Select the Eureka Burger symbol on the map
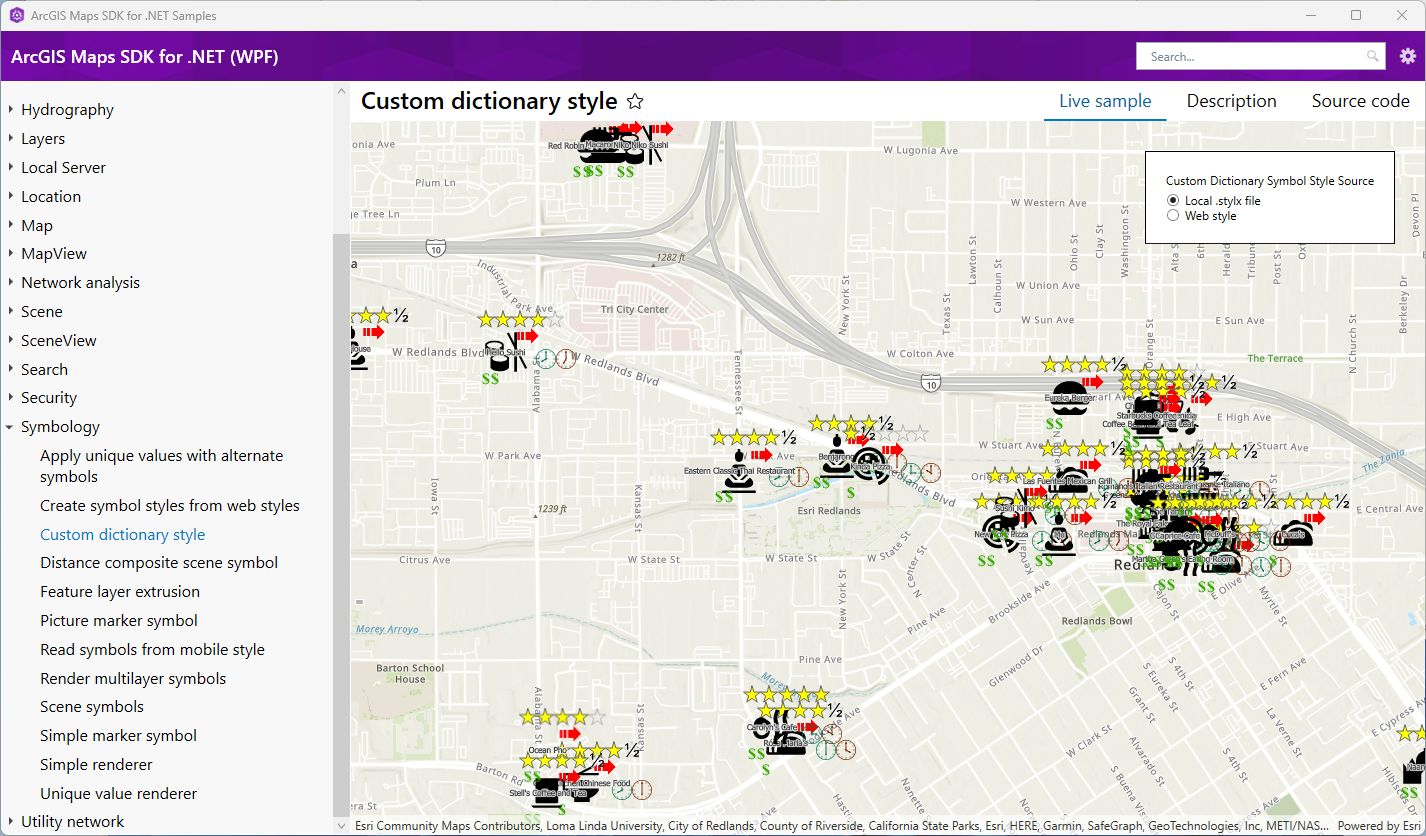 (x=1068, y=398)
